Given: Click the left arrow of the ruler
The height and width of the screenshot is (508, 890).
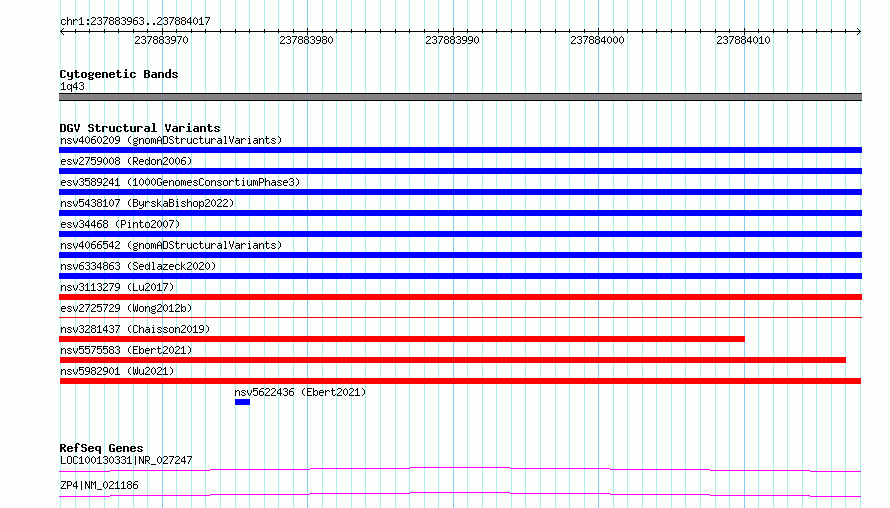Looking at the screenshot, I should coord(62,32).
